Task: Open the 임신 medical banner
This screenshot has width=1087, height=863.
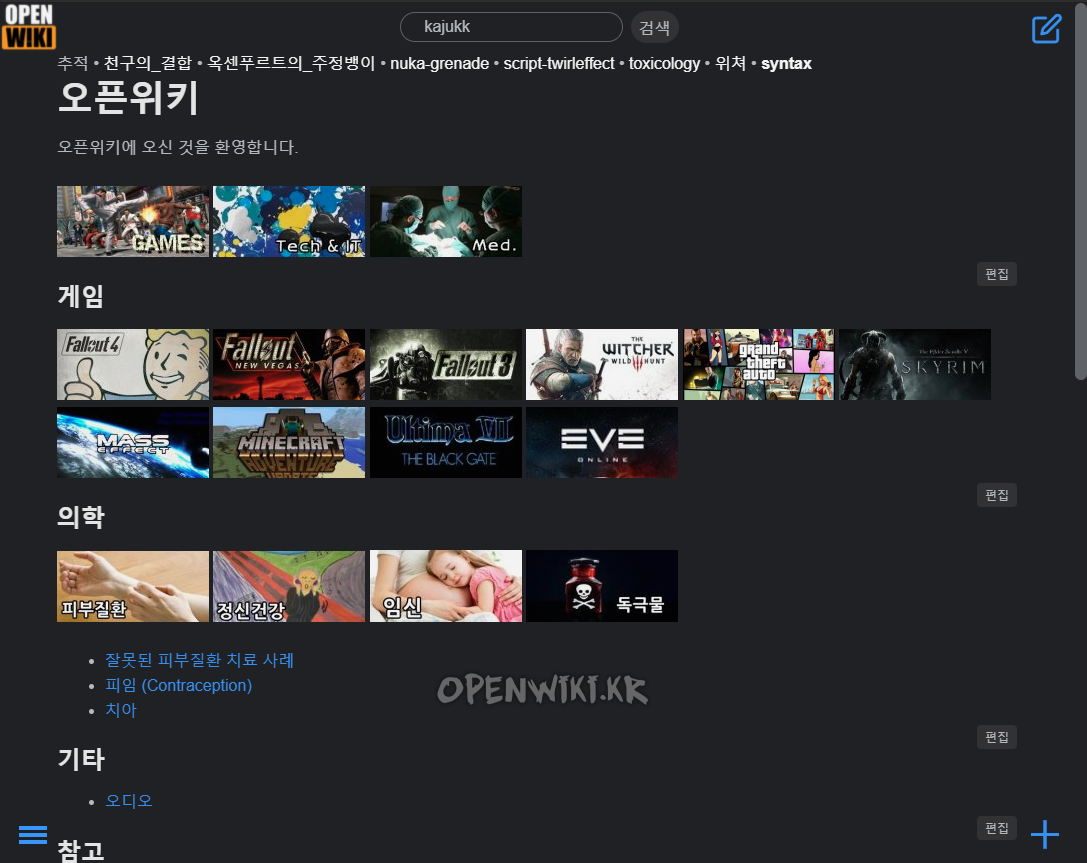Action: (x=446, y=586)
